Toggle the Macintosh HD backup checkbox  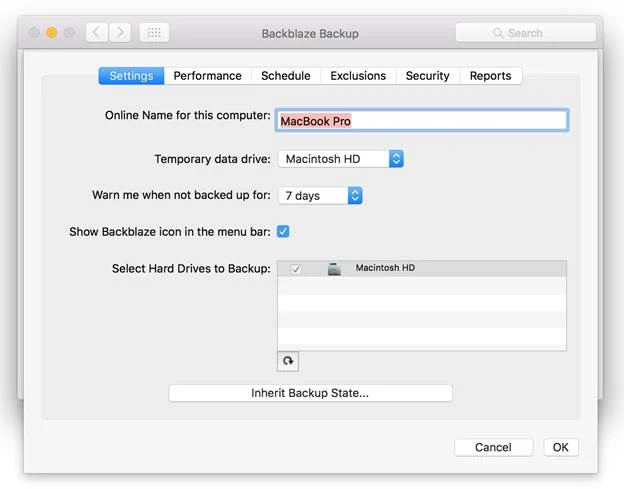[296, 269]
